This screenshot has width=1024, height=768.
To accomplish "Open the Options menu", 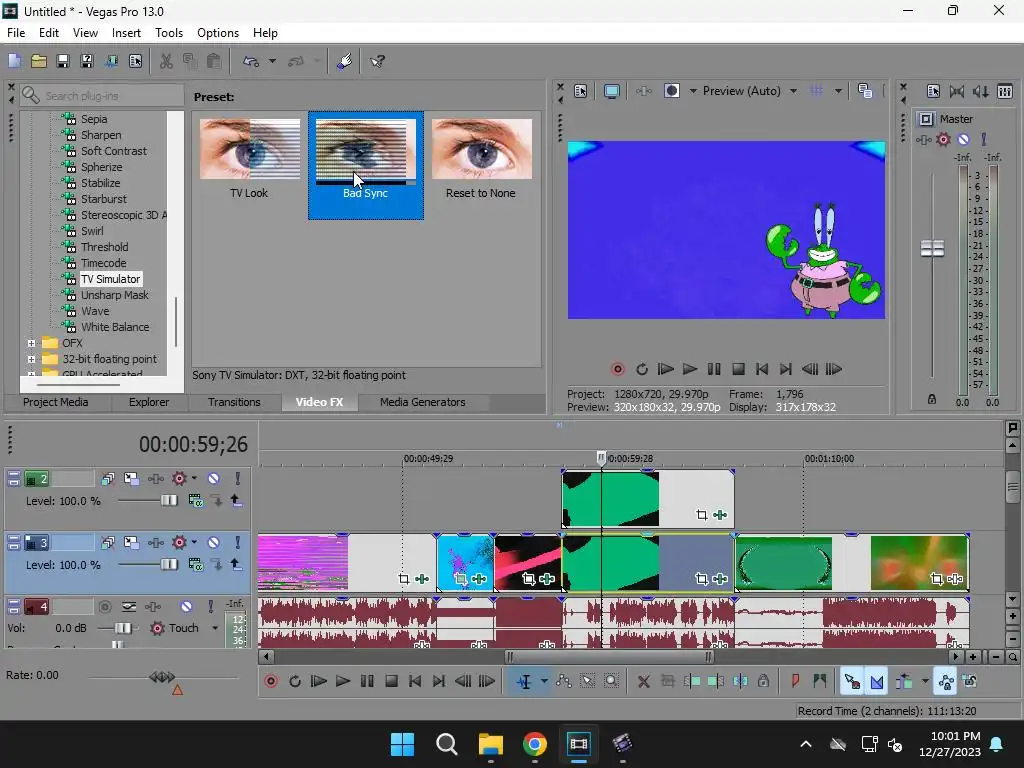I will pyautogui.click(x=217, y=33).
